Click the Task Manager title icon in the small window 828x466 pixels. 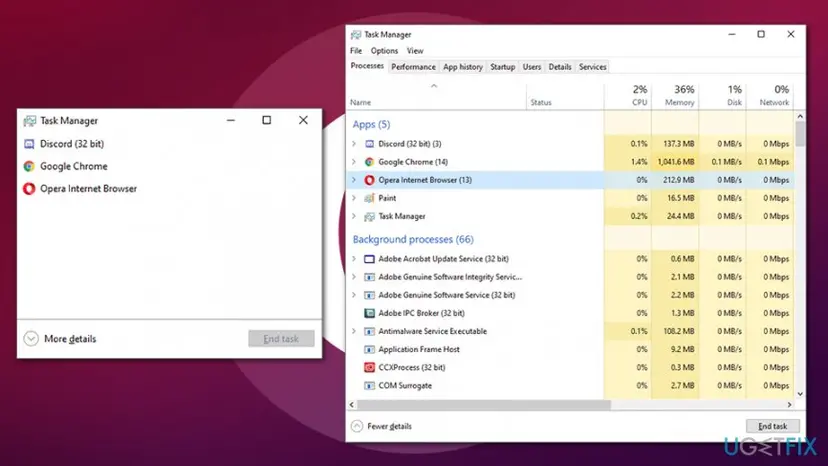pyautogui.click(x=30, y=121)
